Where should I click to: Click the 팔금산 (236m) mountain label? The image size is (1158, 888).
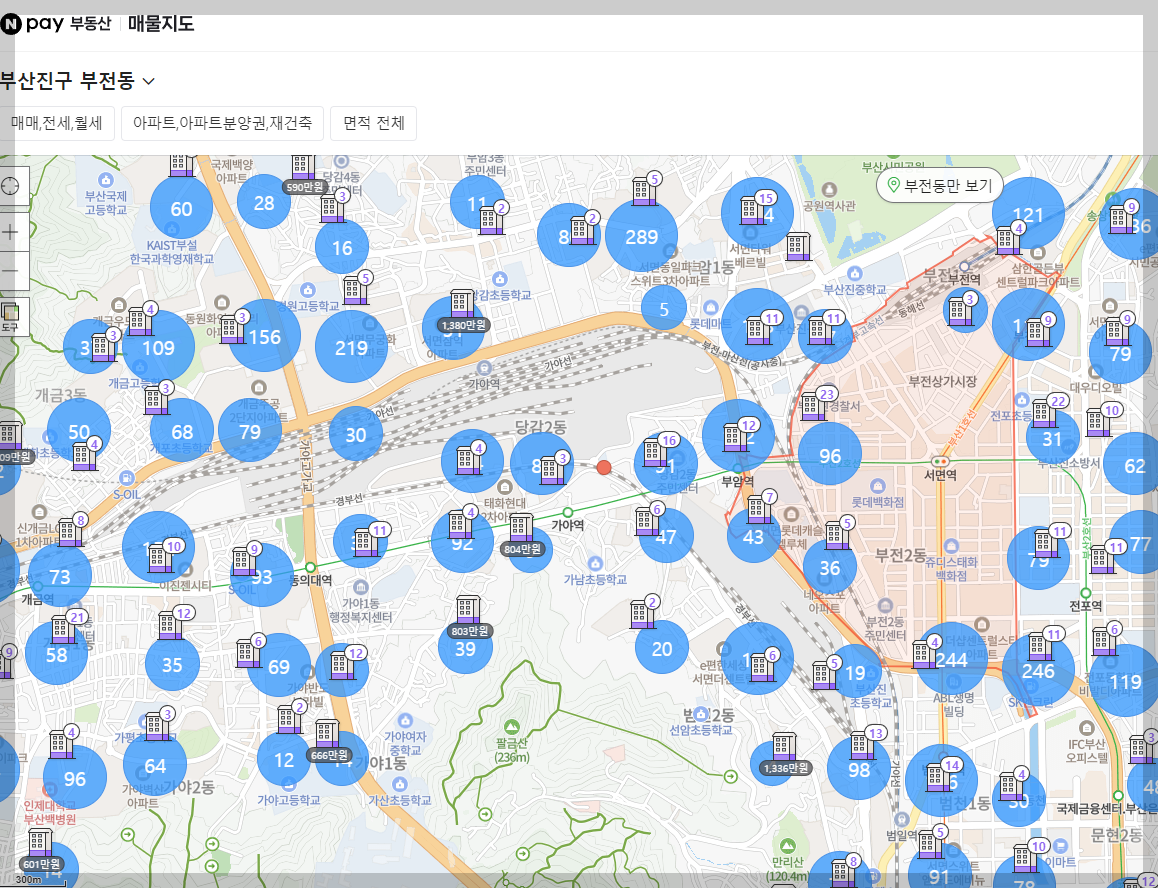click(512, 749)
